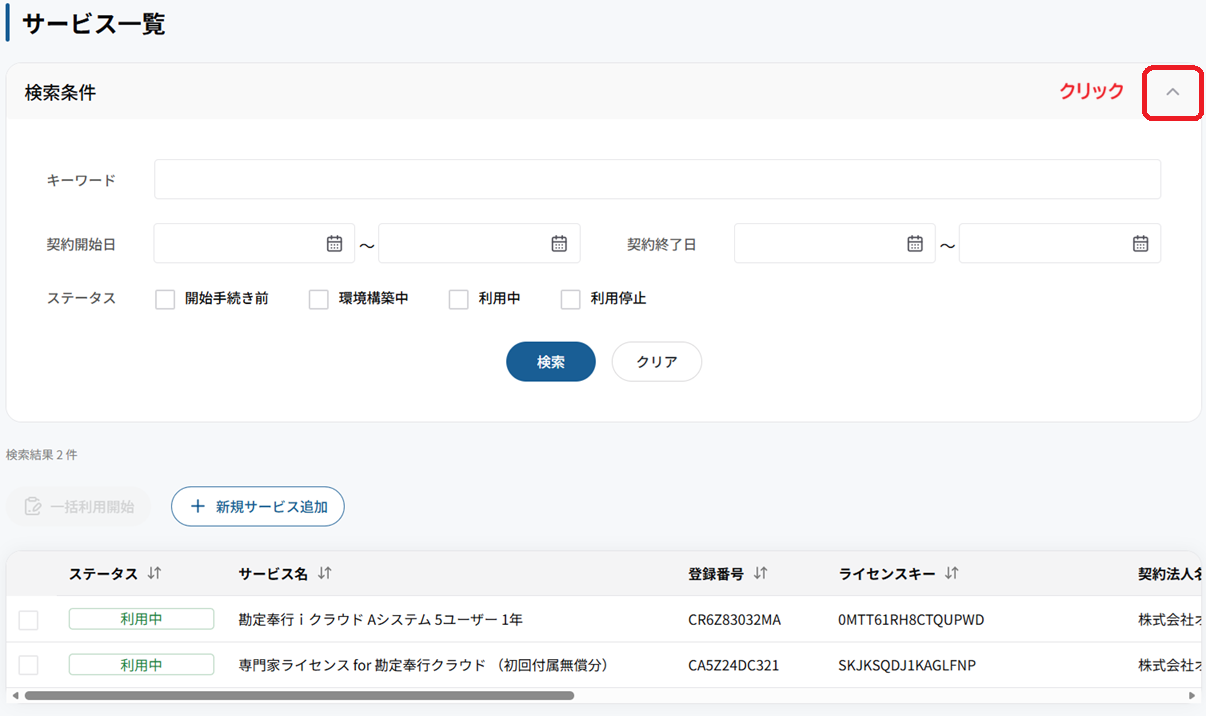Click the 契約開始日 from-date field

pyautogui.click(x=254, y=243)
